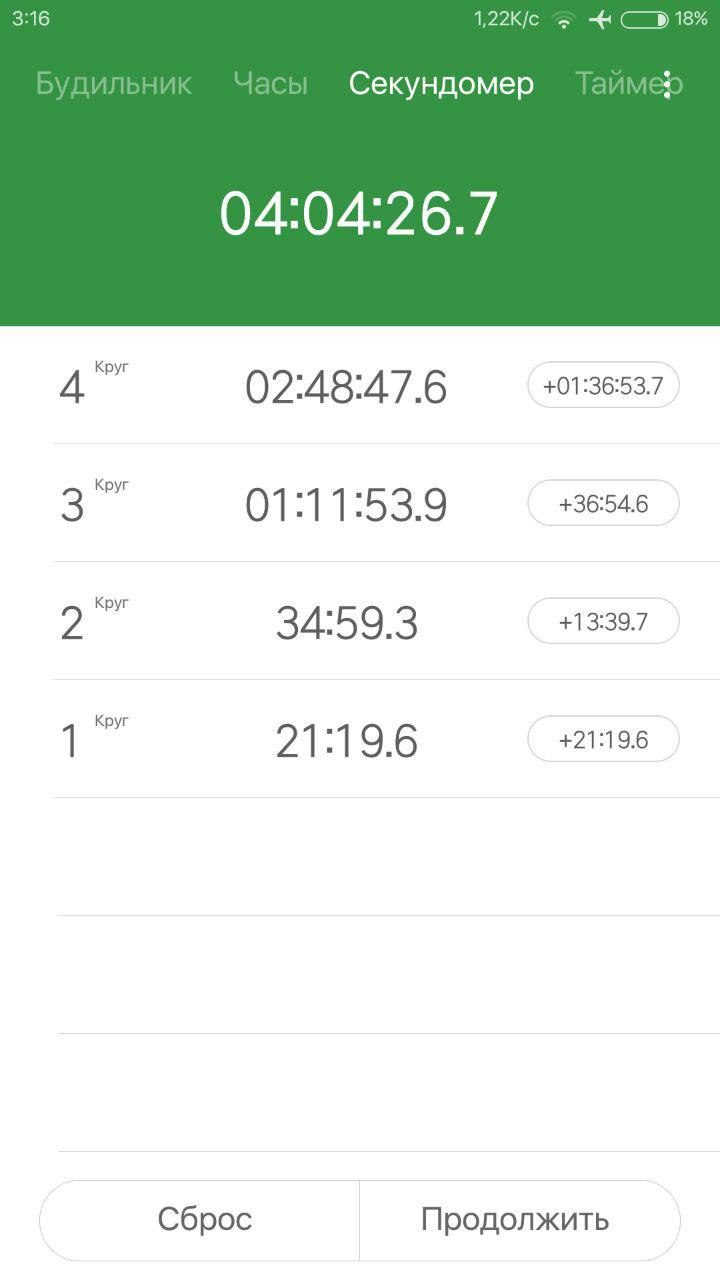720x1280 pixels.
Task: Tap the Wi-Fi status icon
Action: pyautogui.click(x=565, y=19)
